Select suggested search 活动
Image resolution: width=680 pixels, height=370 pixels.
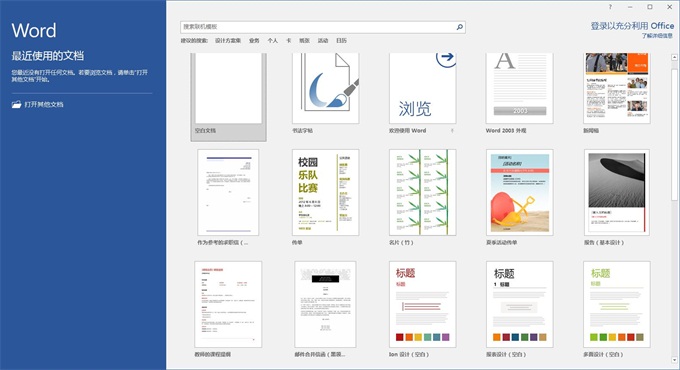click(x=323, y=41)
